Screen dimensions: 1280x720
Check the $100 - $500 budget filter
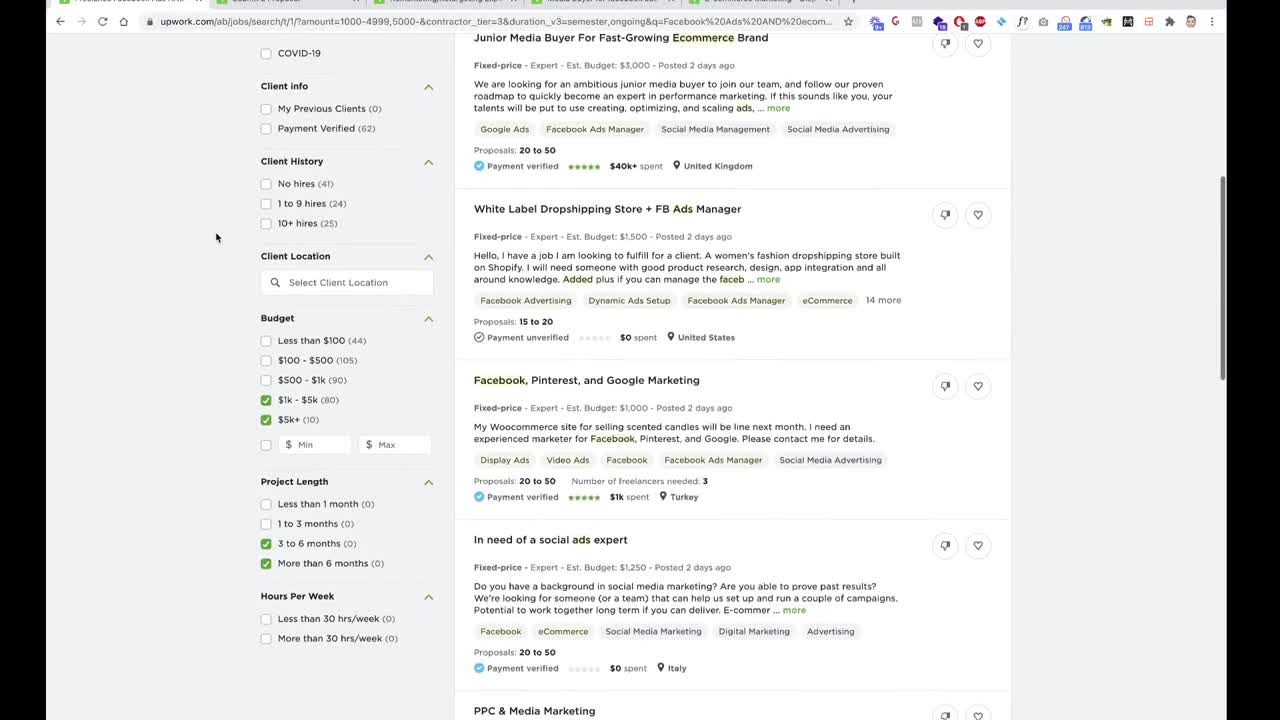tap(266, 361)
